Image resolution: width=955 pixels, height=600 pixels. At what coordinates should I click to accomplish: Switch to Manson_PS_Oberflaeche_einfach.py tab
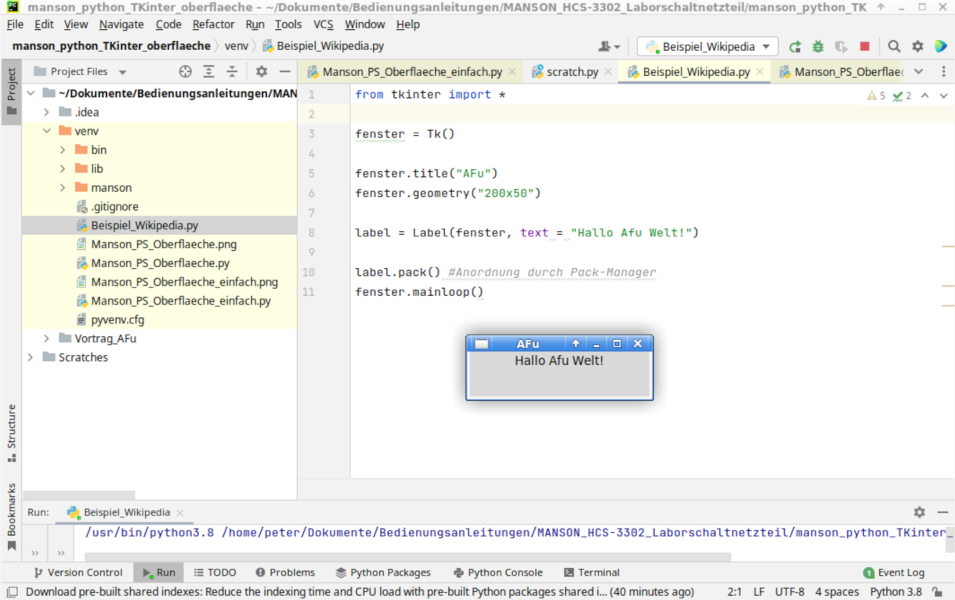pos(412,72)
